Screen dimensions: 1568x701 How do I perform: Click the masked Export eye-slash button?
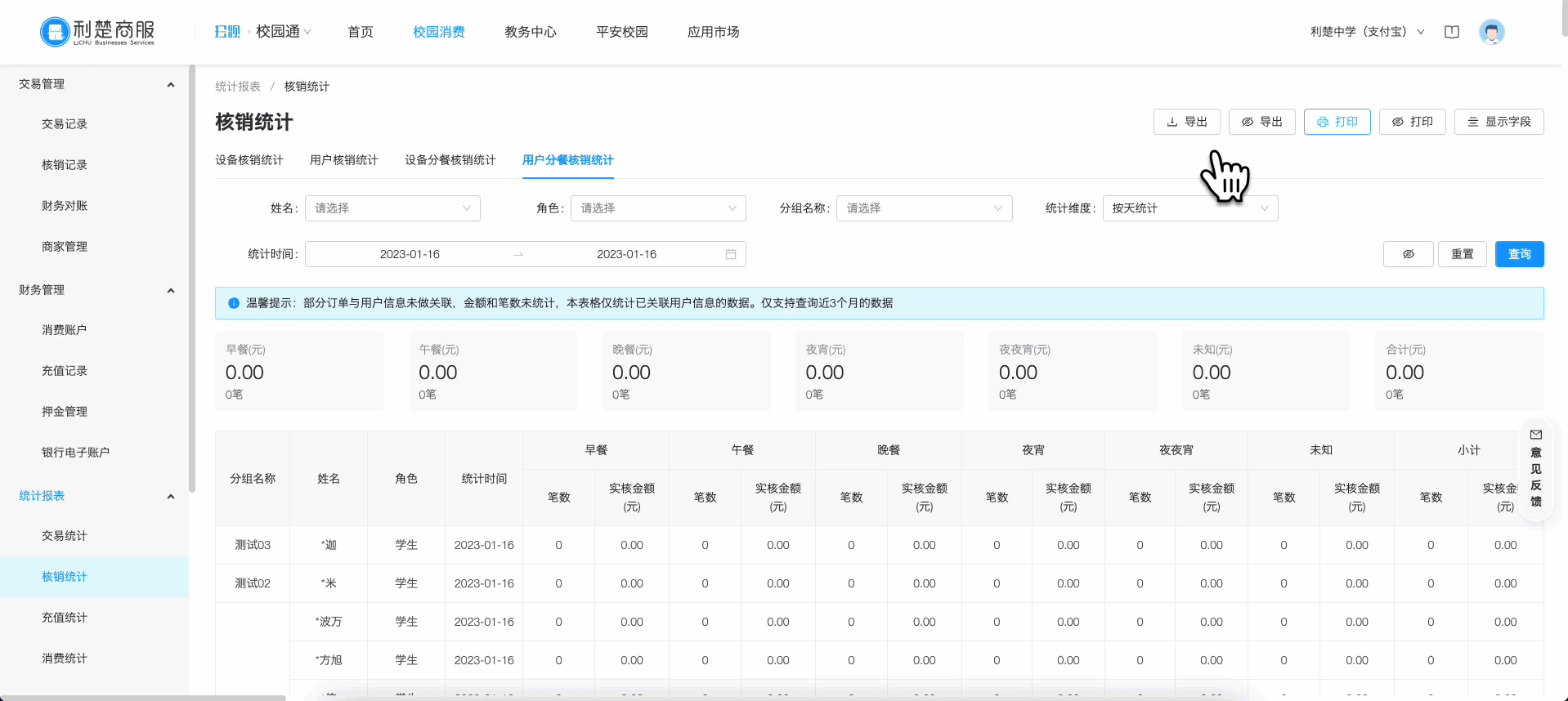(x=1261, y=122)
